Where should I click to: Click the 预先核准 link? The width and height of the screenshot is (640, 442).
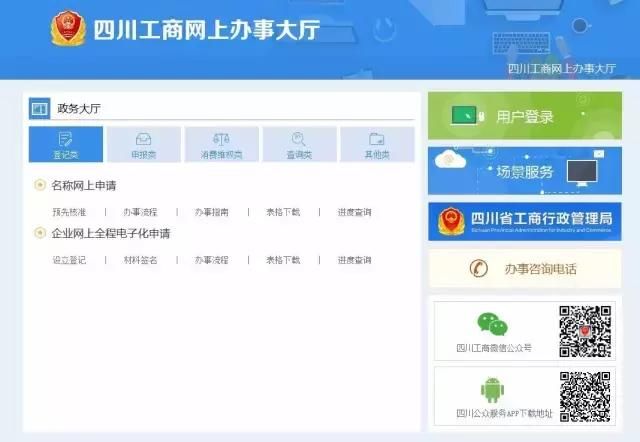69,212
